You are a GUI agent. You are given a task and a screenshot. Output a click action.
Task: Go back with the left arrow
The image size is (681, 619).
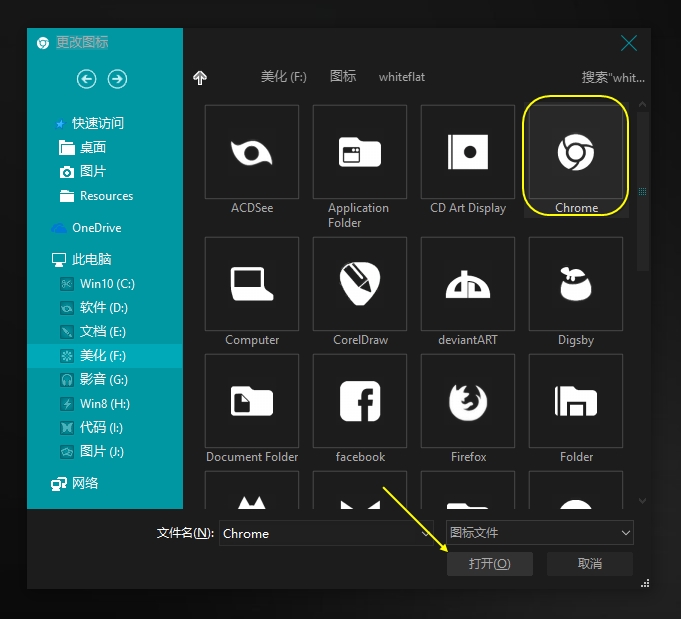tap(86, 79)
